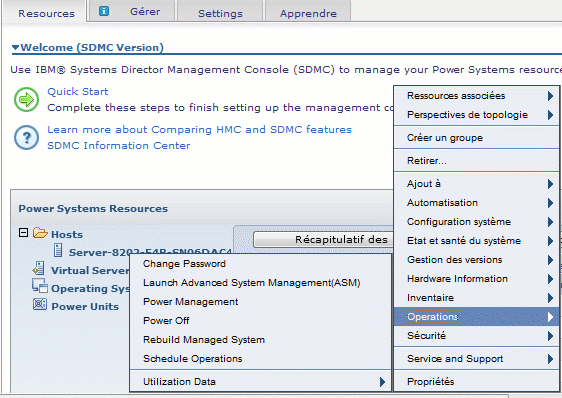Open the Settings tab

(x=220, y=13)
